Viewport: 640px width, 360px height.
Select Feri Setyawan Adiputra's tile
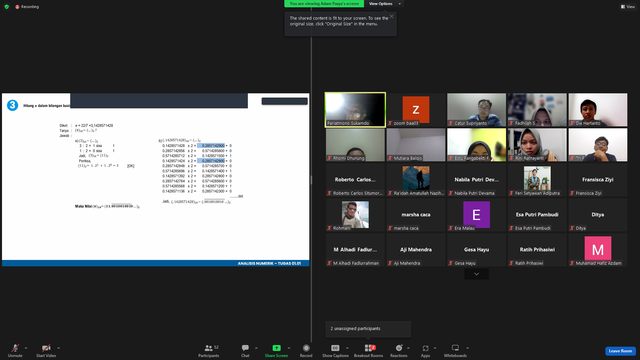[x=537, y=180]
